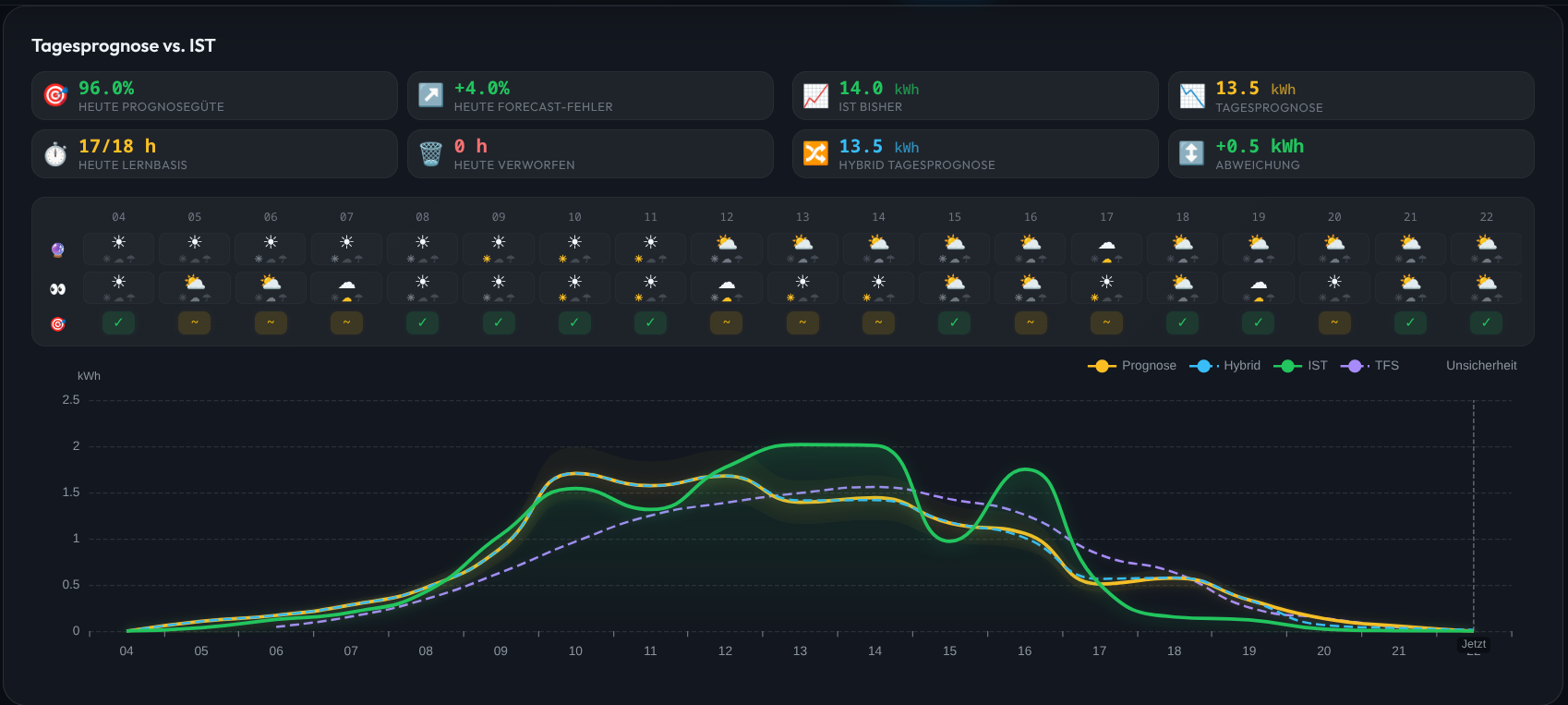
Task: Select the eyes-row cloud icon for hour 12
Action: pos(727,284)
